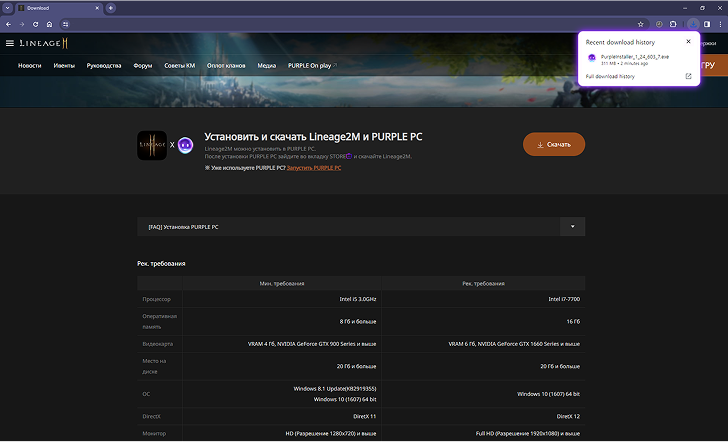
Task: Open the tab search dropdown arrow
Action: [x=7, y=7]
